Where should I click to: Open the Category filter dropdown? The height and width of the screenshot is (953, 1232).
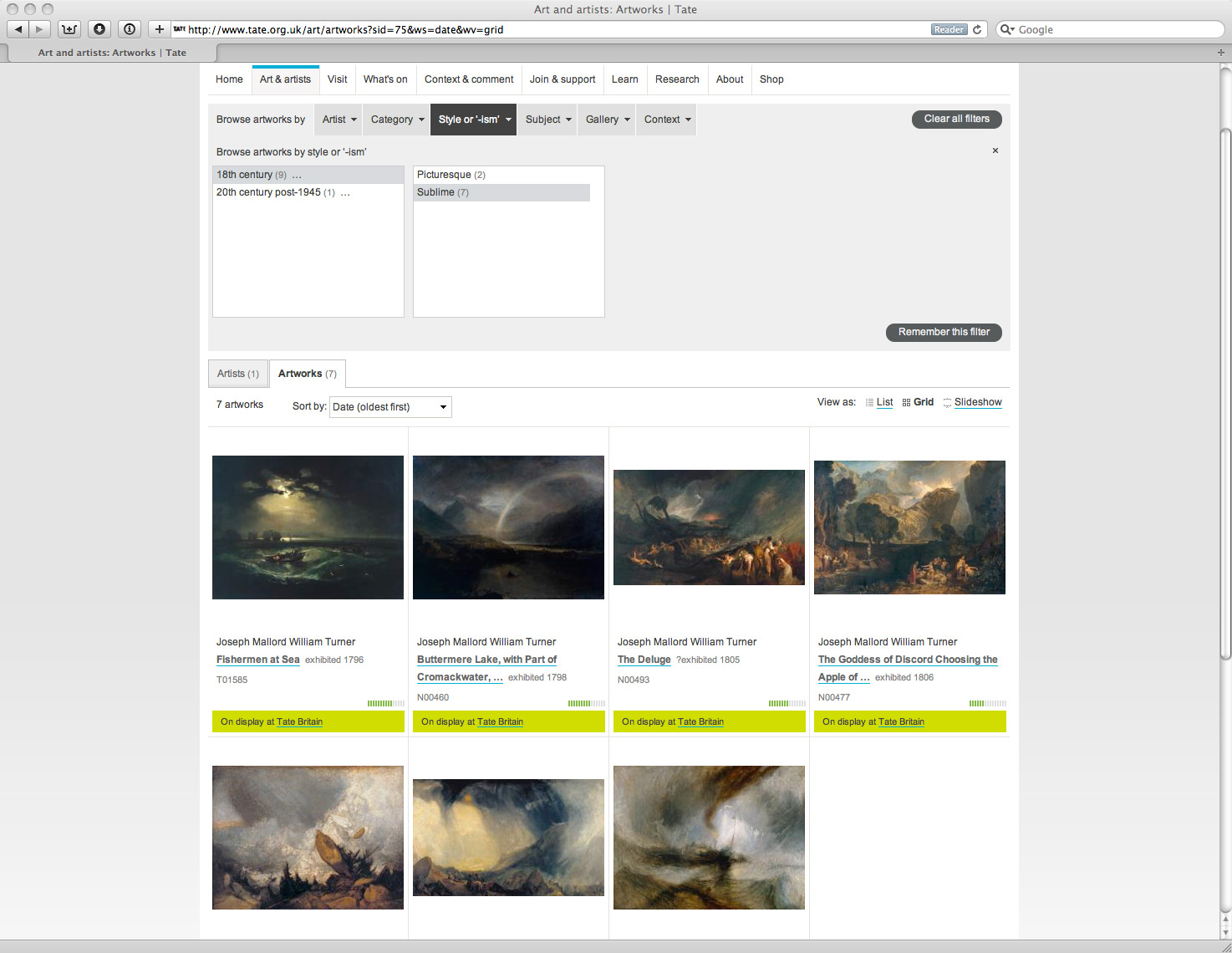tap(397, 120)
